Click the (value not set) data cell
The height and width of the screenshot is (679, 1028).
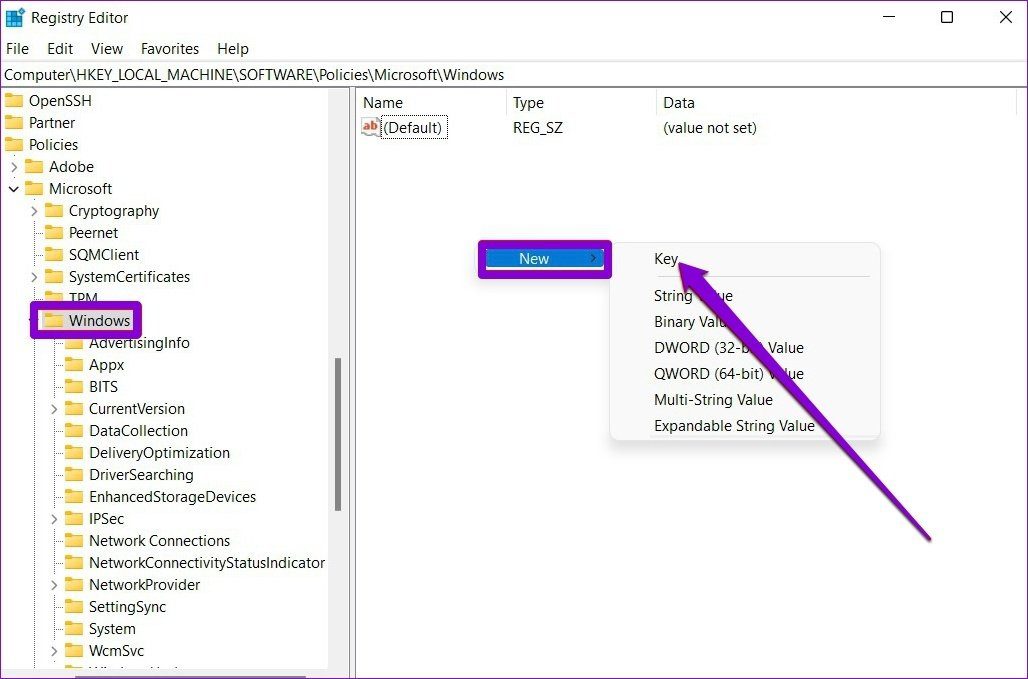(709, 128)
